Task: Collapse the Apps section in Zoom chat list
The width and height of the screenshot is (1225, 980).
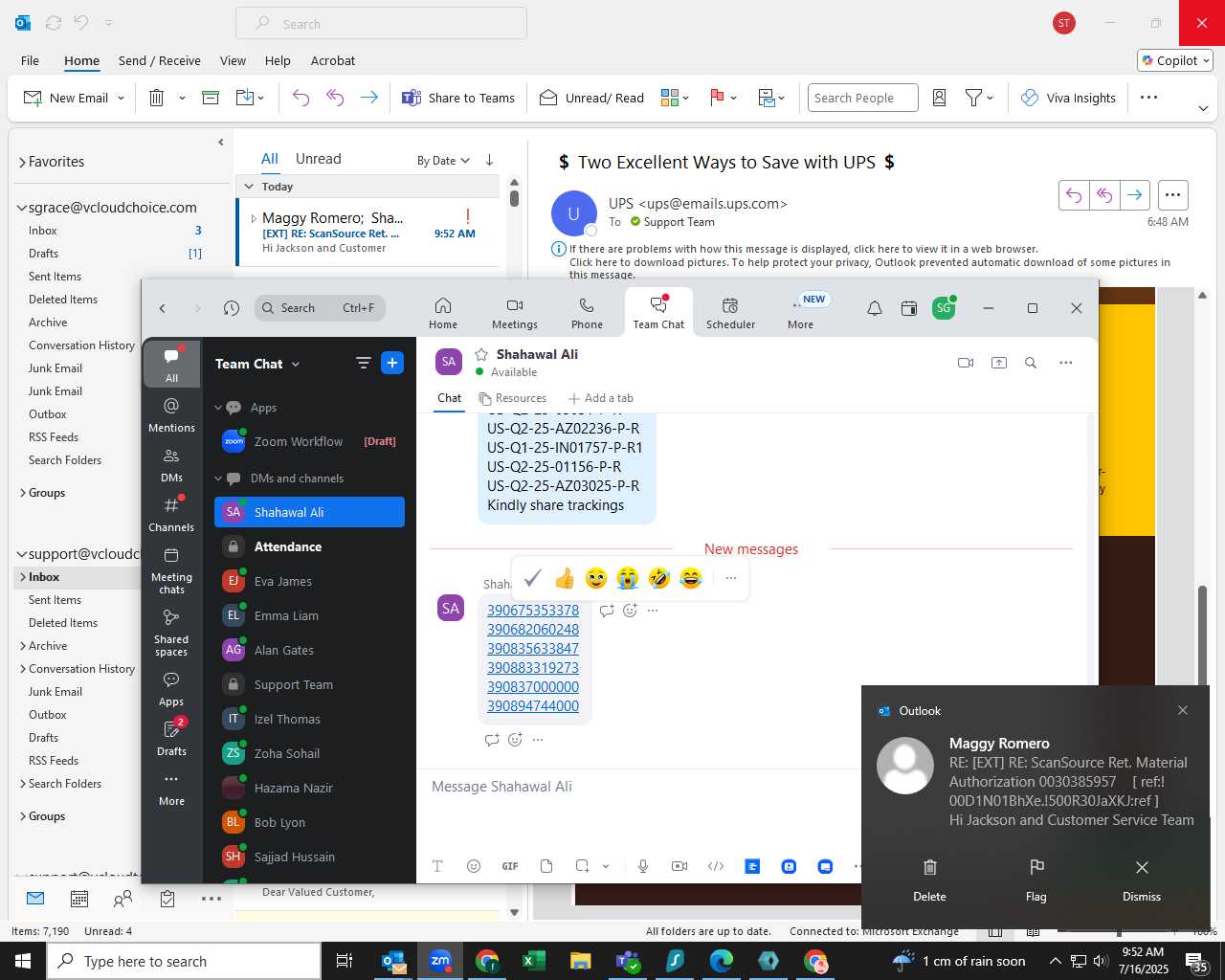Action: [x=218, y=408]
